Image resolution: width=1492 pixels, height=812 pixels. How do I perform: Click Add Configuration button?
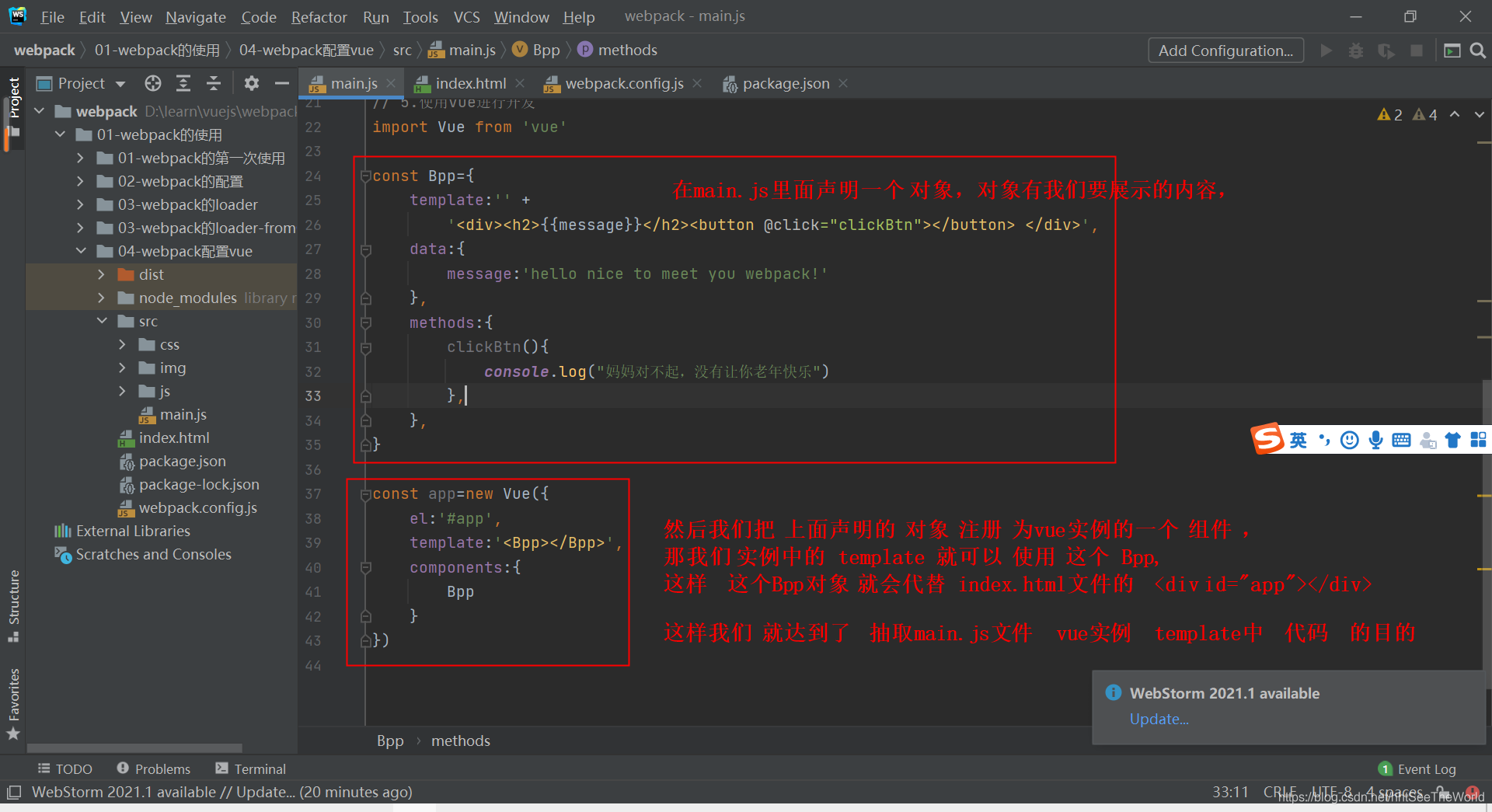1225,51
